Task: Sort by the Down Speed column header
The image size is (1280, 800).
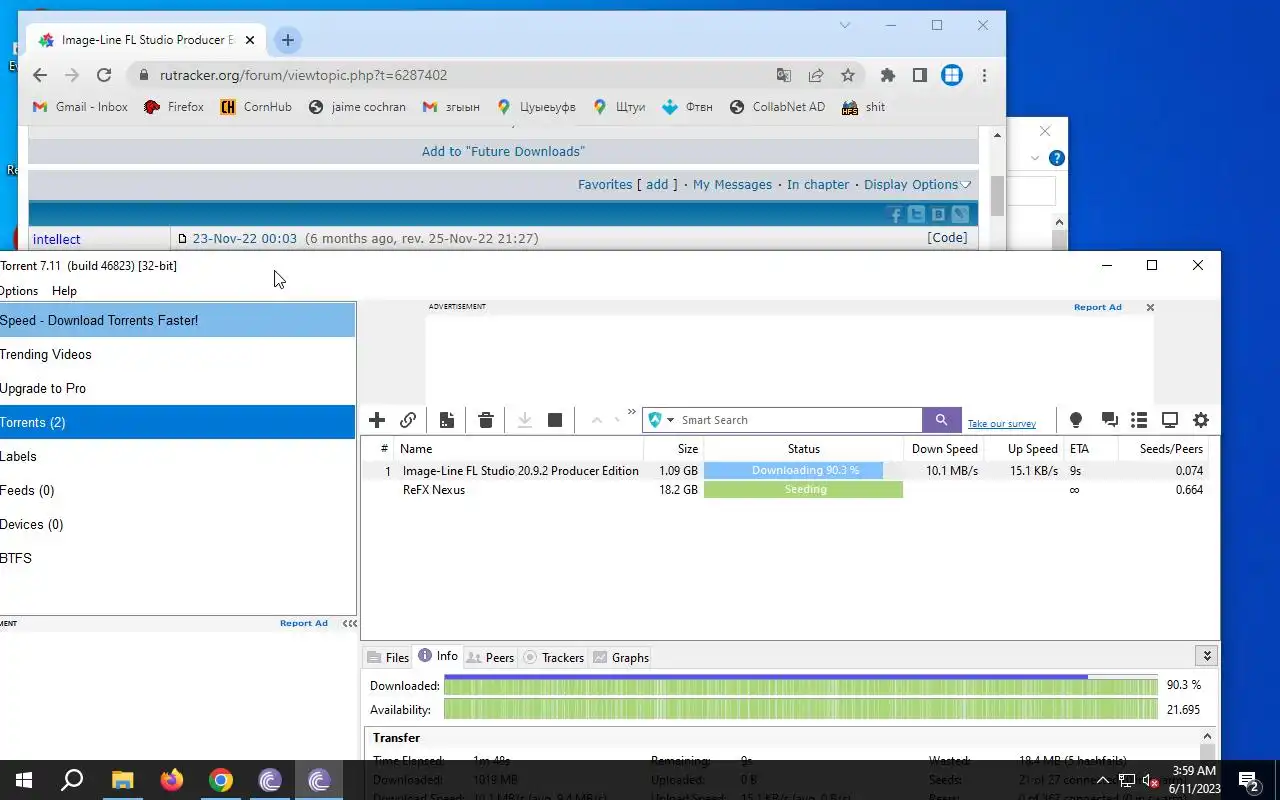Action: (943, 449)
